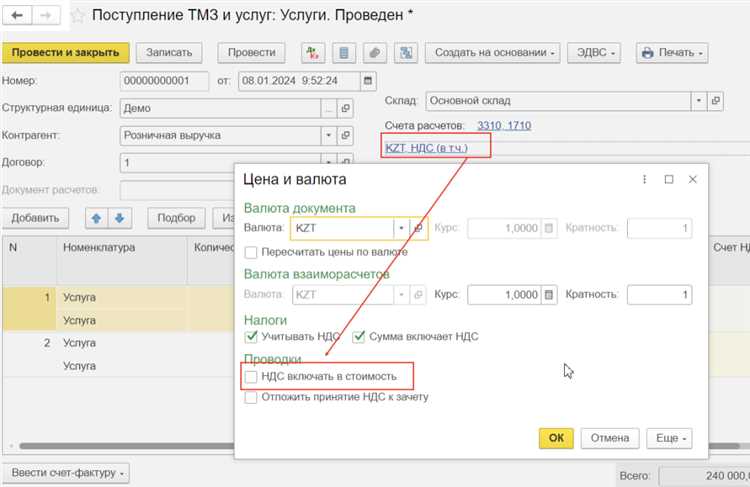750x487 pixels.
Task: Check Пересчитать цены по валюте
Action: (x=251, y=252)
